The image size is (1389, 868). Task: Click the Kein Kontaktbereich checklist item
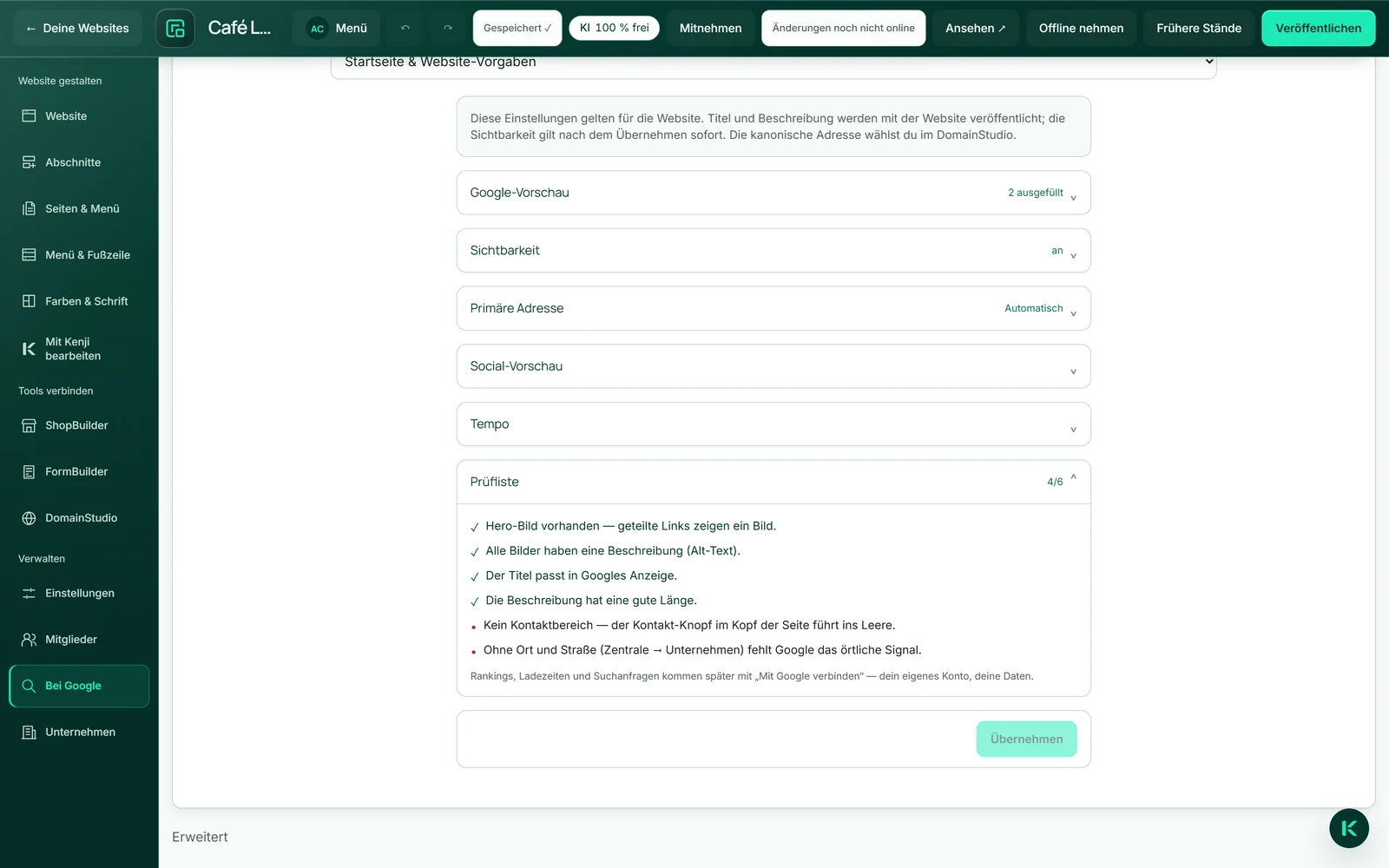pos(688,625)
